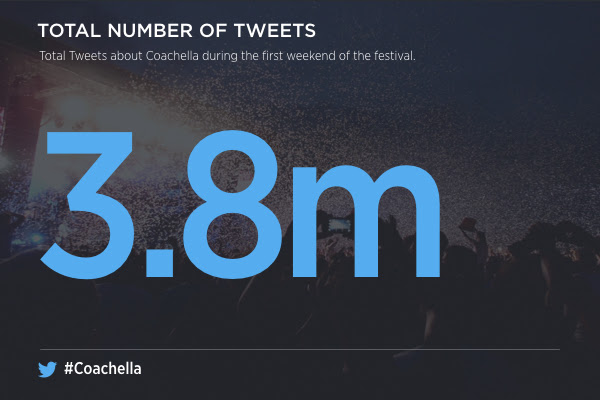Click the big blue letter m
This screenshot has height=400, width=600.
(367, 220)
